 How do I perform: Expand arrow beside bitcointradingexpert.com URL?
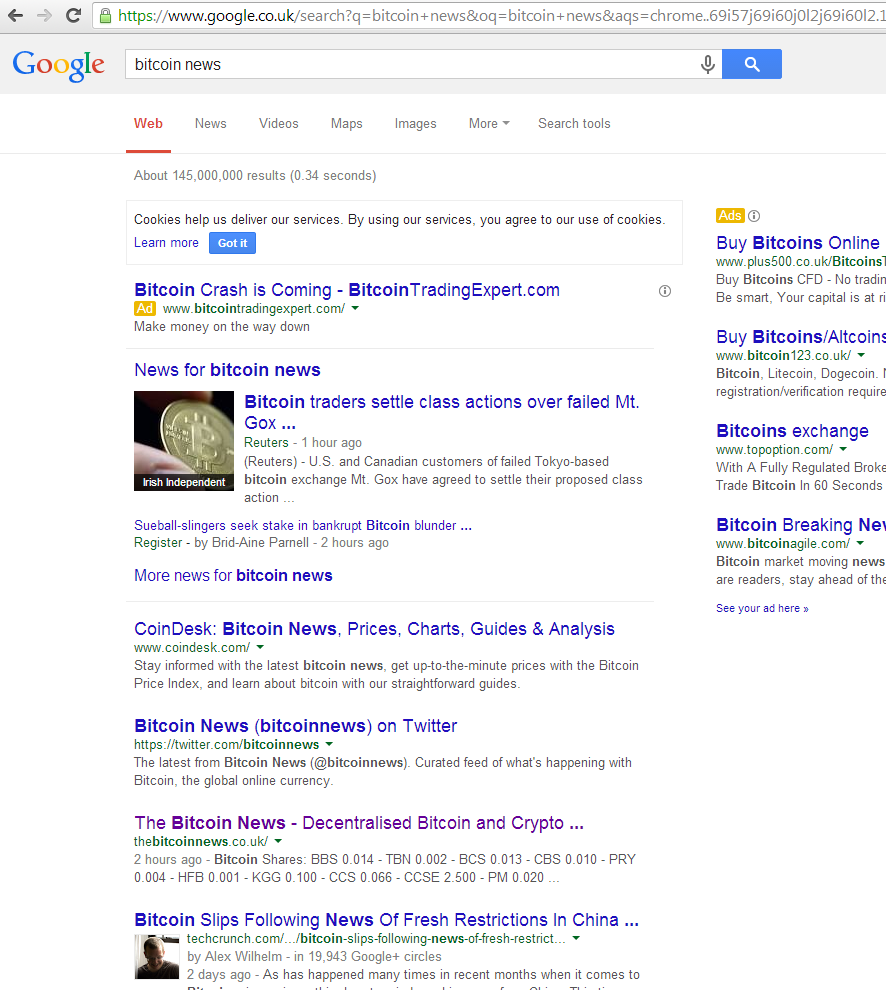coord(355,308)
